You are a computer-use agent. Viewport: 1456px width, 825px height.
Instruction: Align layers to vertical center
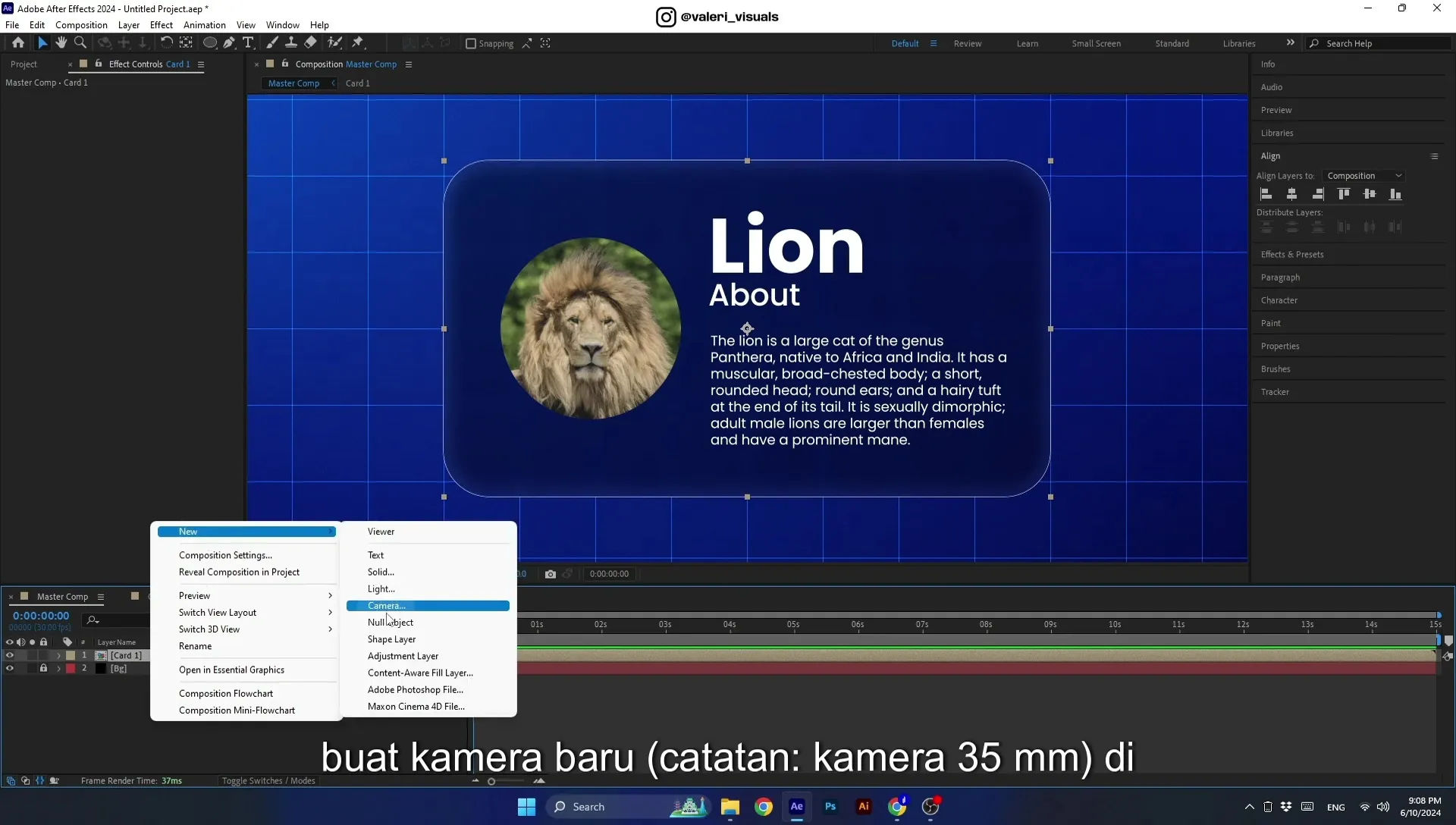(x=1370, y=194)
